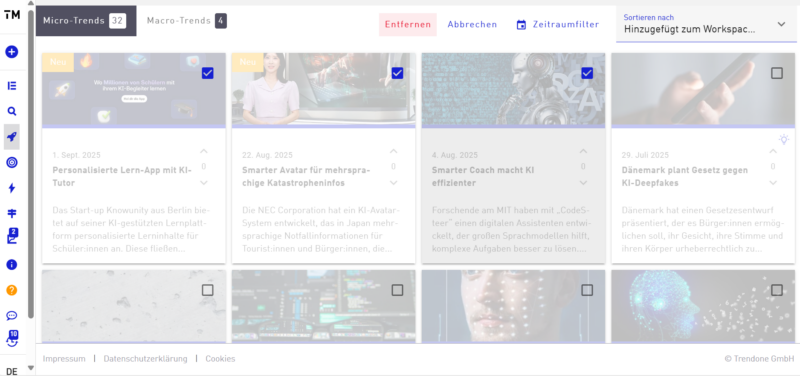Upvote the Smarter Coach card
800x376 pixels.
point(583,151)
